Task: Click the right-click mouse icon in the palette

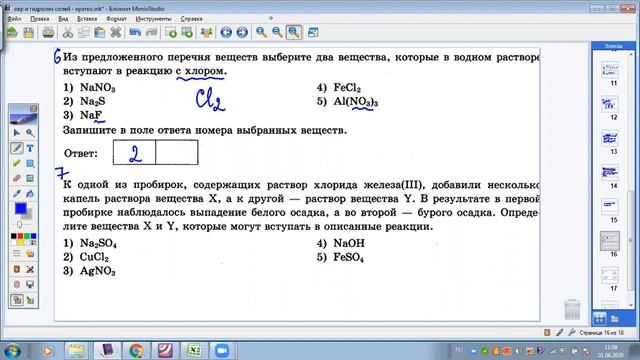Action: pyautogui.click(x=17, y=284)
